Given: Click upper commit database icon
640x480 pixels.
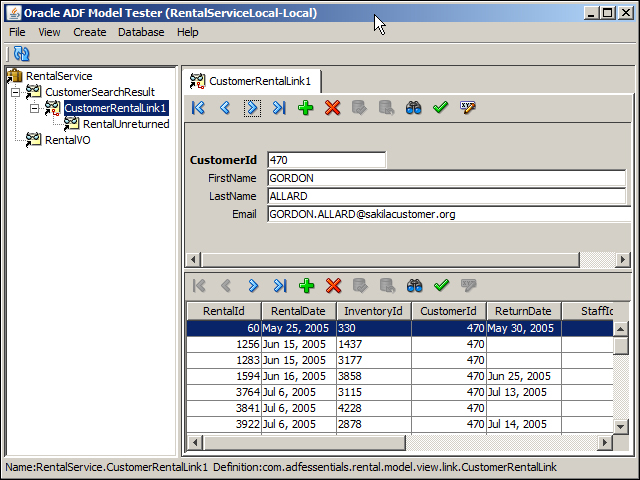Looking at the screenshot, I should click(359, 108).
